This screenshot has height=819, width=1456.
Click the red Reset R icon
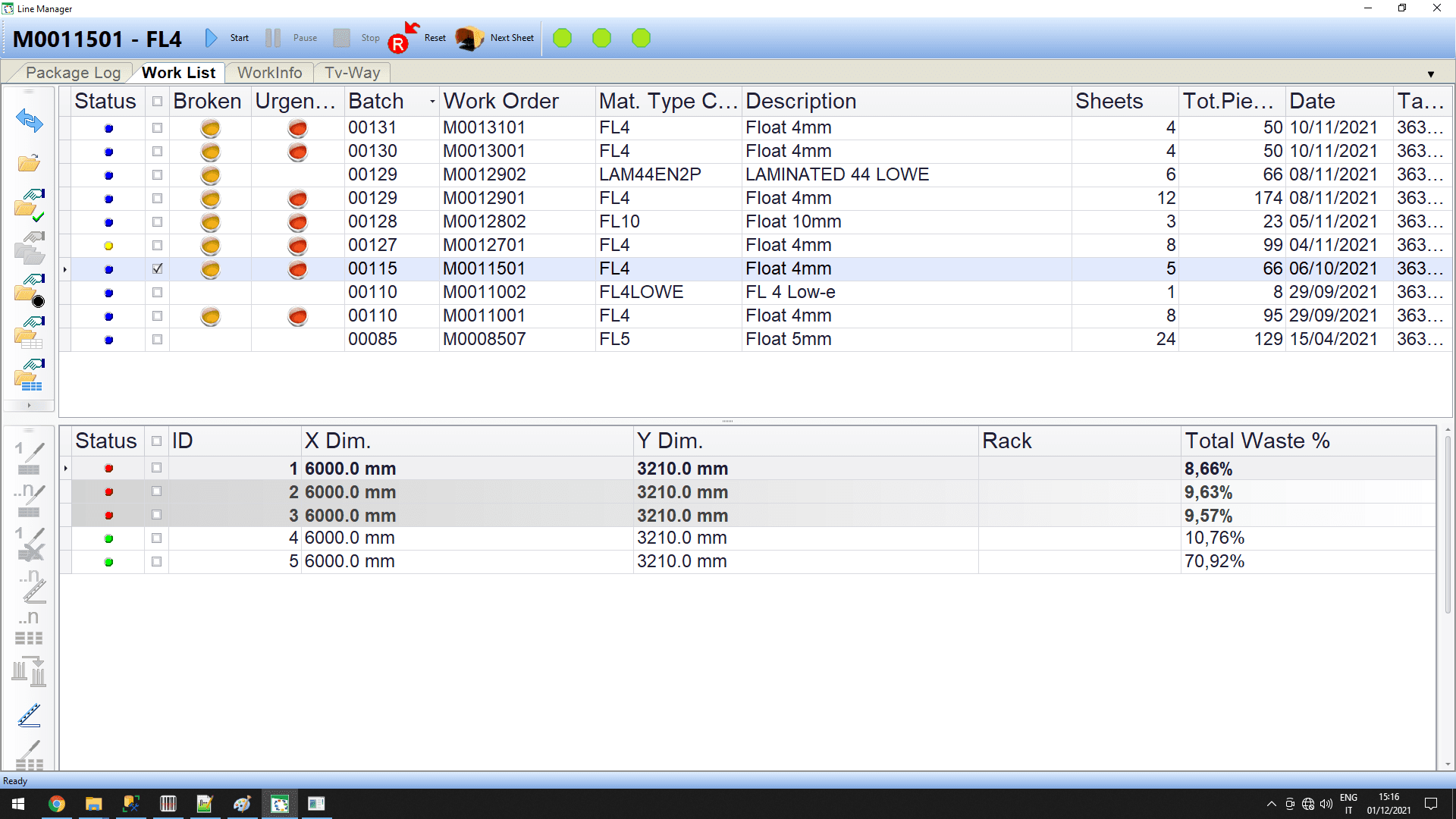(403, 38)
